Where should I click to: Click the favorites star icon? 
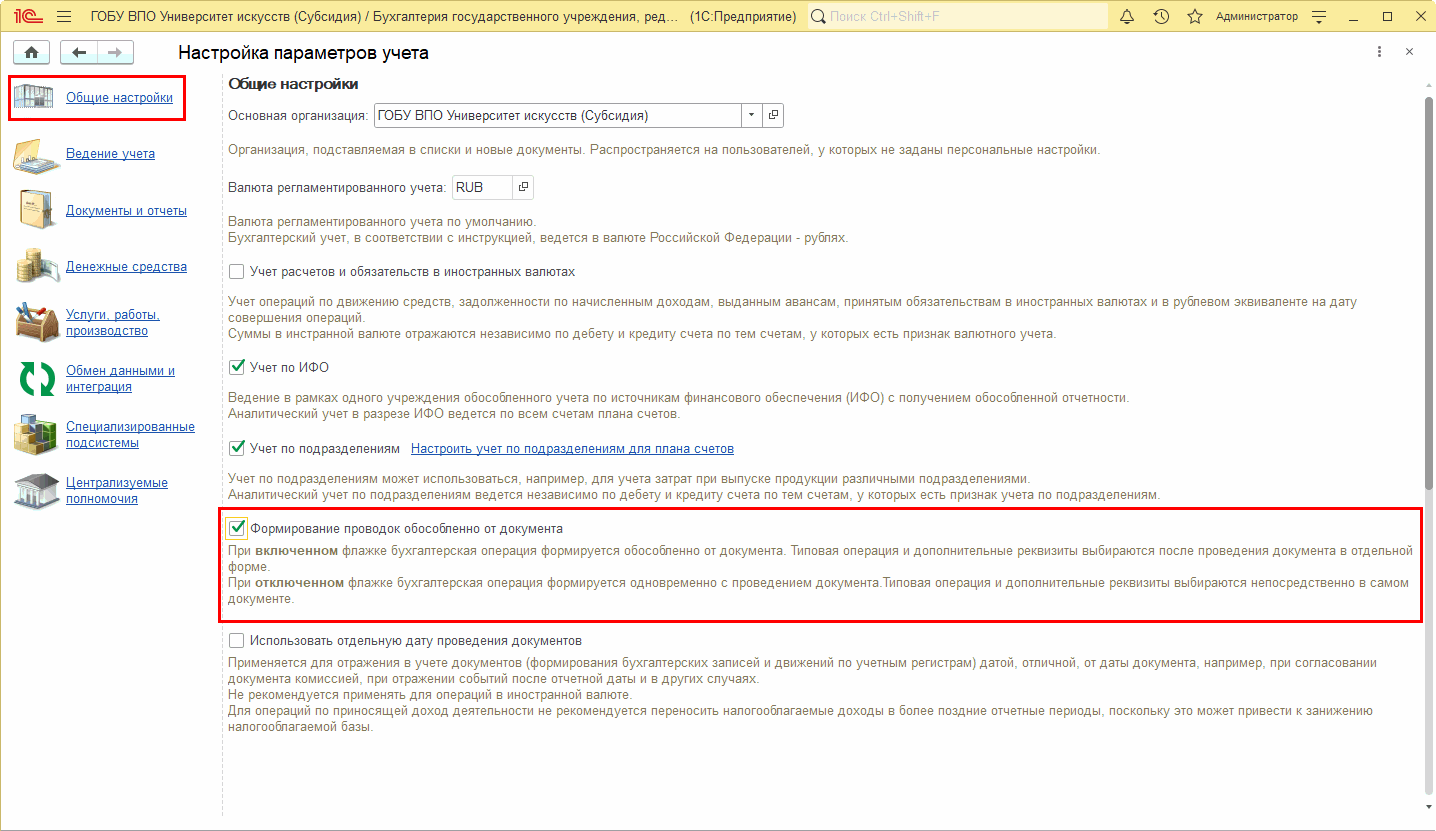[1194, 17]
